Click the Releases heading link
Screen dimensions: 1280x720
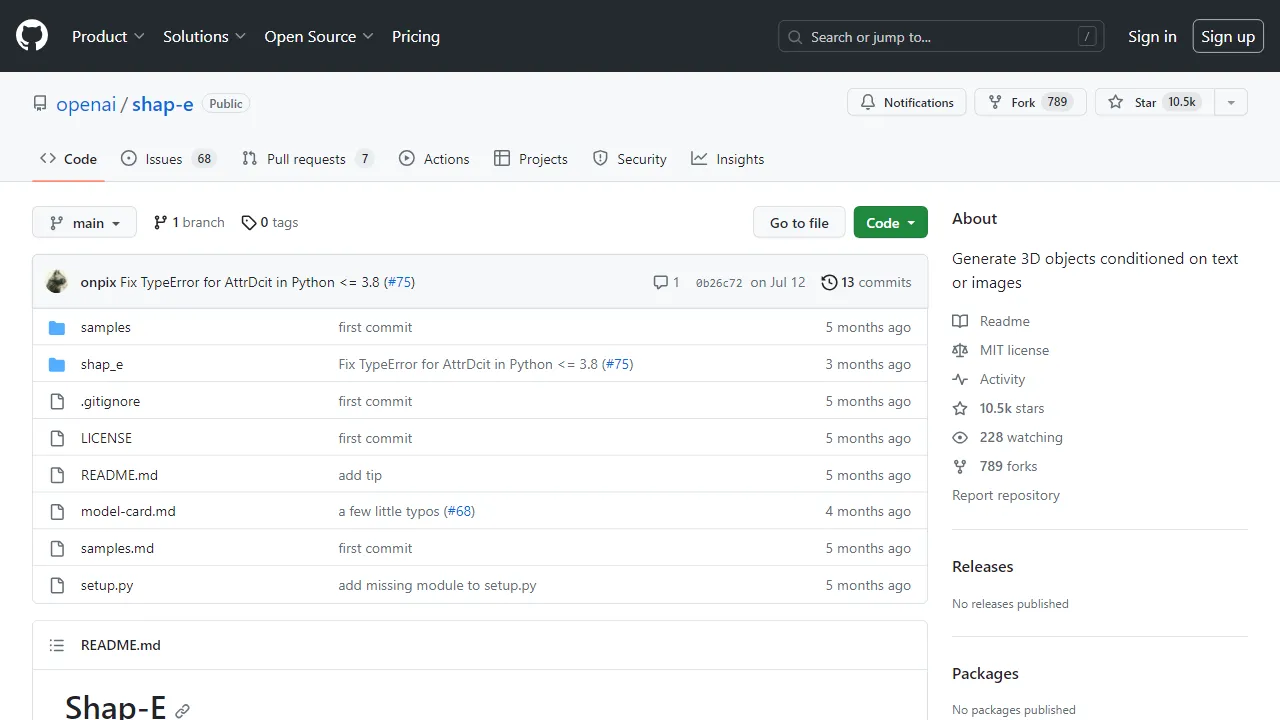click(x=982, y=566)
